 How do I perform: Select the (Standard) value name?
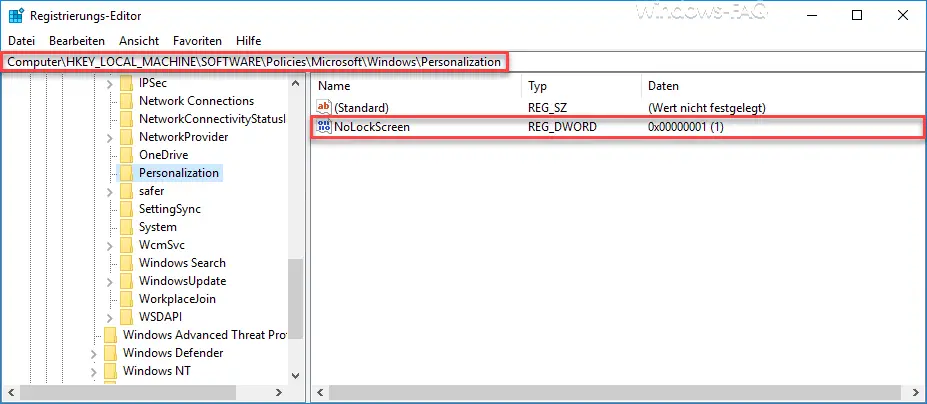pos(361,108)
